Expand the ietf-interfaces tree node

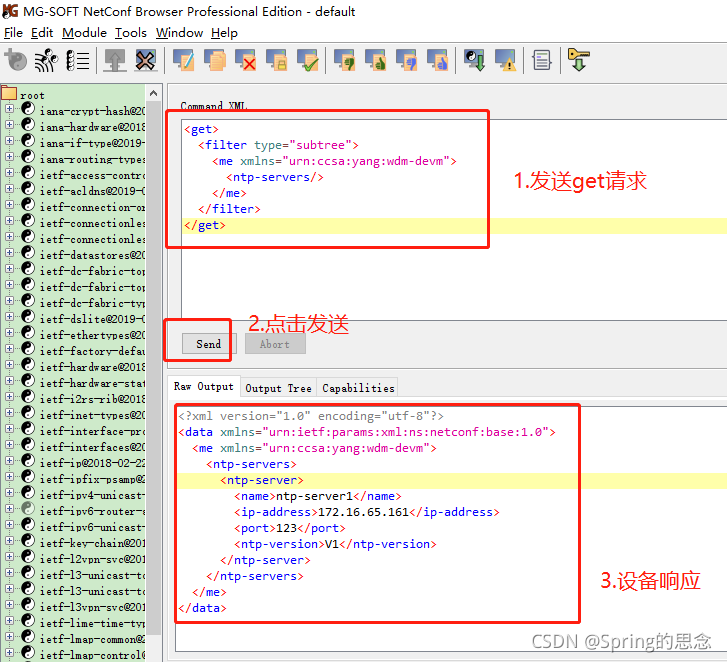[x=9, y=445]
